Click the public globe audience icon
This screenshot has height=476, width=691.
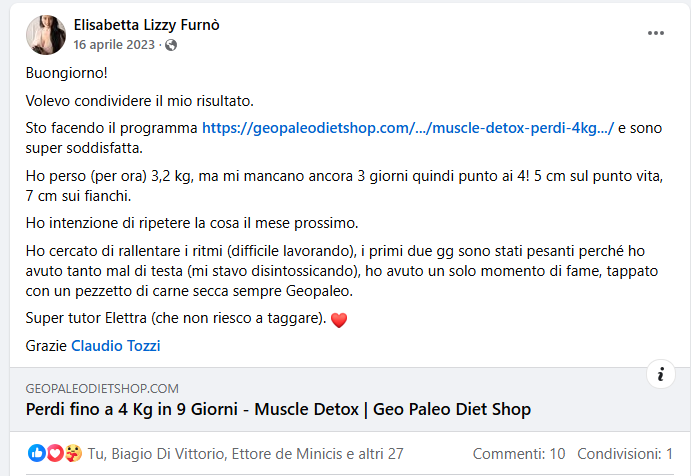click(171, 45)
